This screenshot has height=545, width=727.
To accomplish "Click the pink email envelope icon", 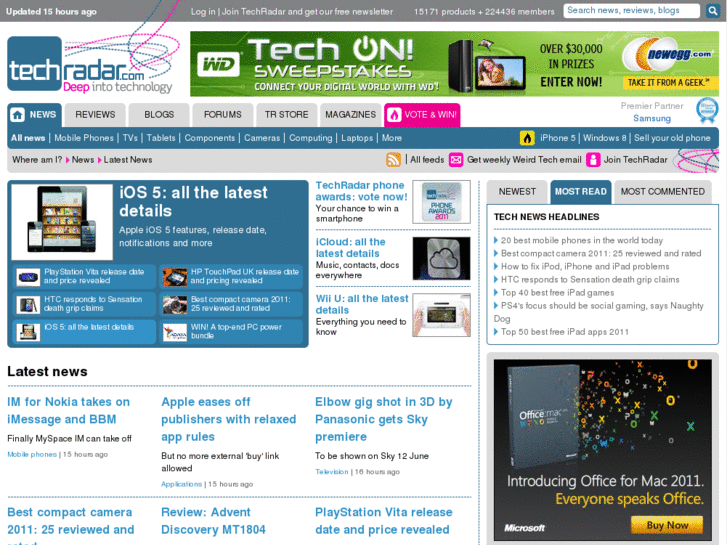I will 456,160.
